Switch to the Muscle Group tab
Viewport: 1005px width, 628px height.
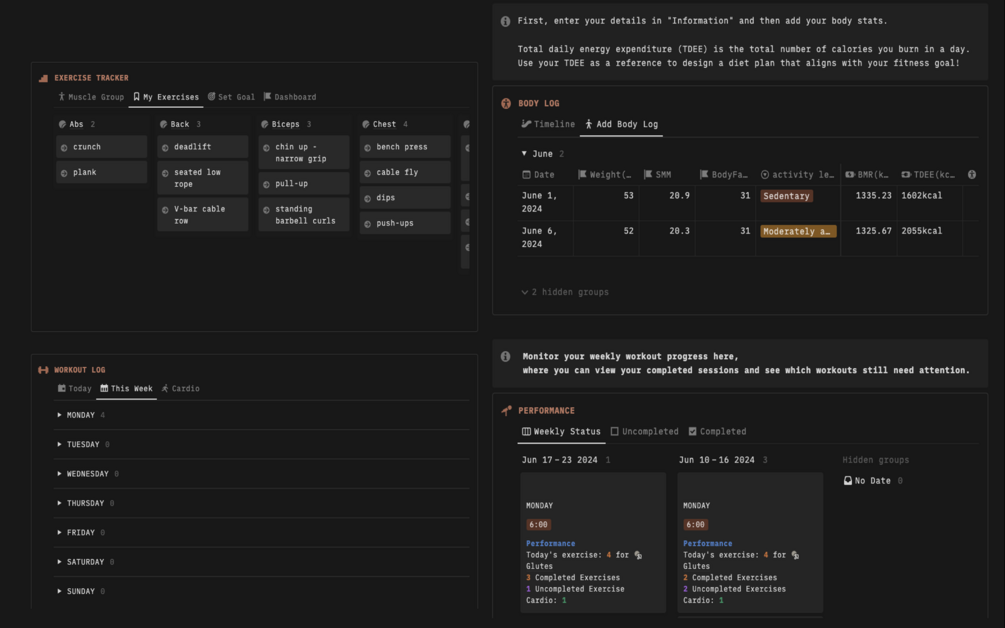(x=91, y=97)
